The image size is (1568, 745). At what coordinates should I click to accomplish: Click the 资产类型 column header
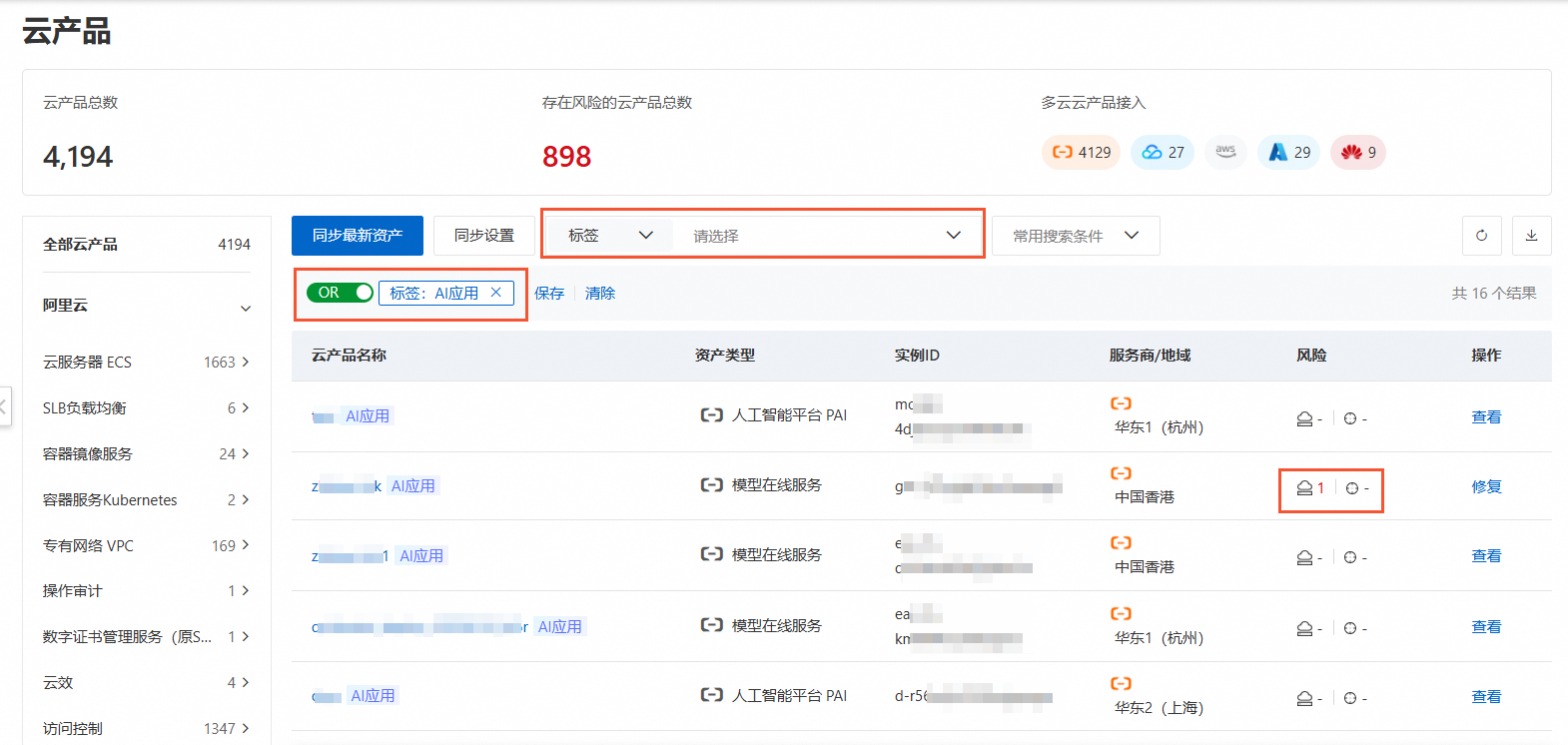(x=725, y=355)
